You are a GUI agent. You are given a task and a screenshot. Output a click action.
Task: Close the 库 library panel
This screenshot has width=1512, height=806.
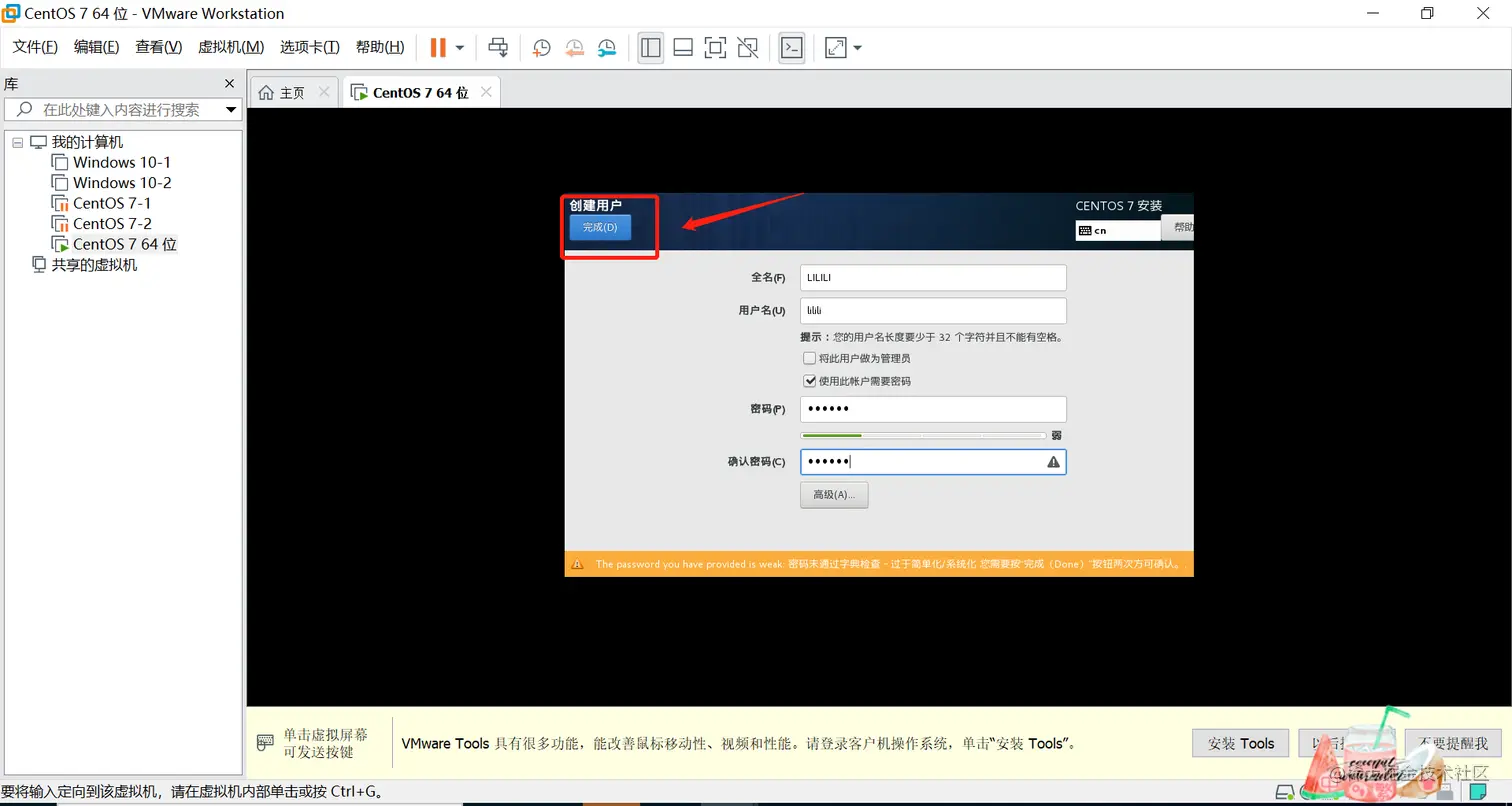(229, 84)
